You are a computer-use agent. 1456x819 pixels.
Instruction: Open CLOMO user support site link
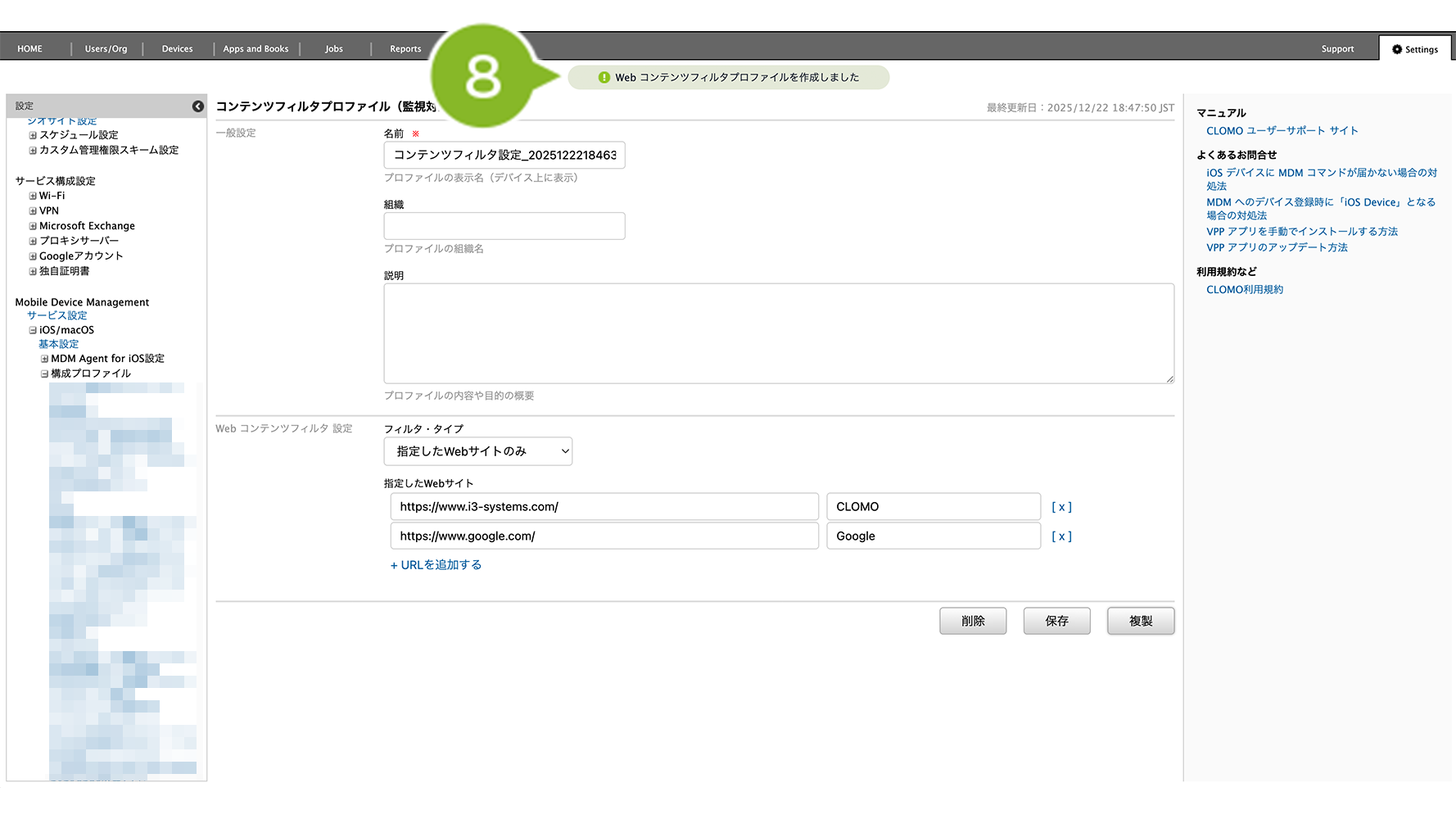[1282, 131]
